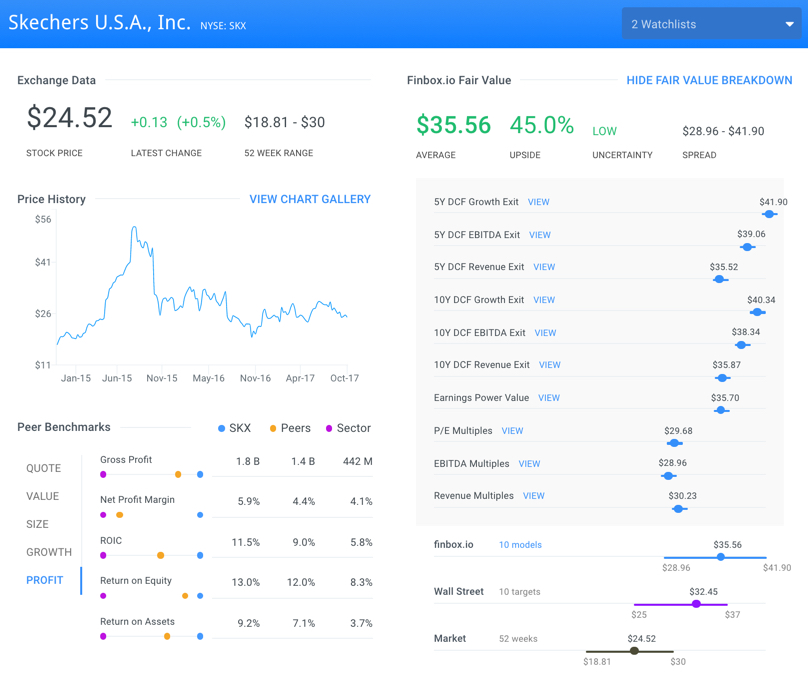Click the 10Y DCF Revenue Exit $35.87 marker

point(722,378)
